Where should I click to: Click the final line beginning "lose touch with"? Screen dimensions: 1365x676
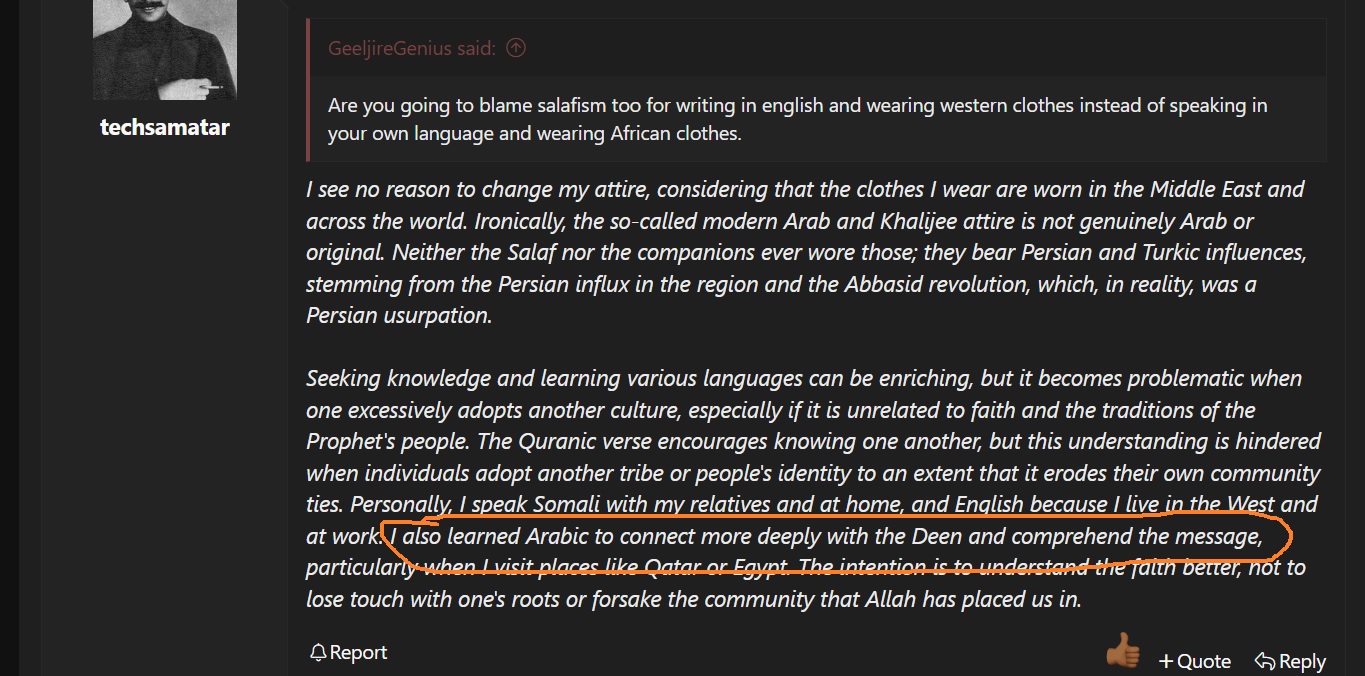694,600
